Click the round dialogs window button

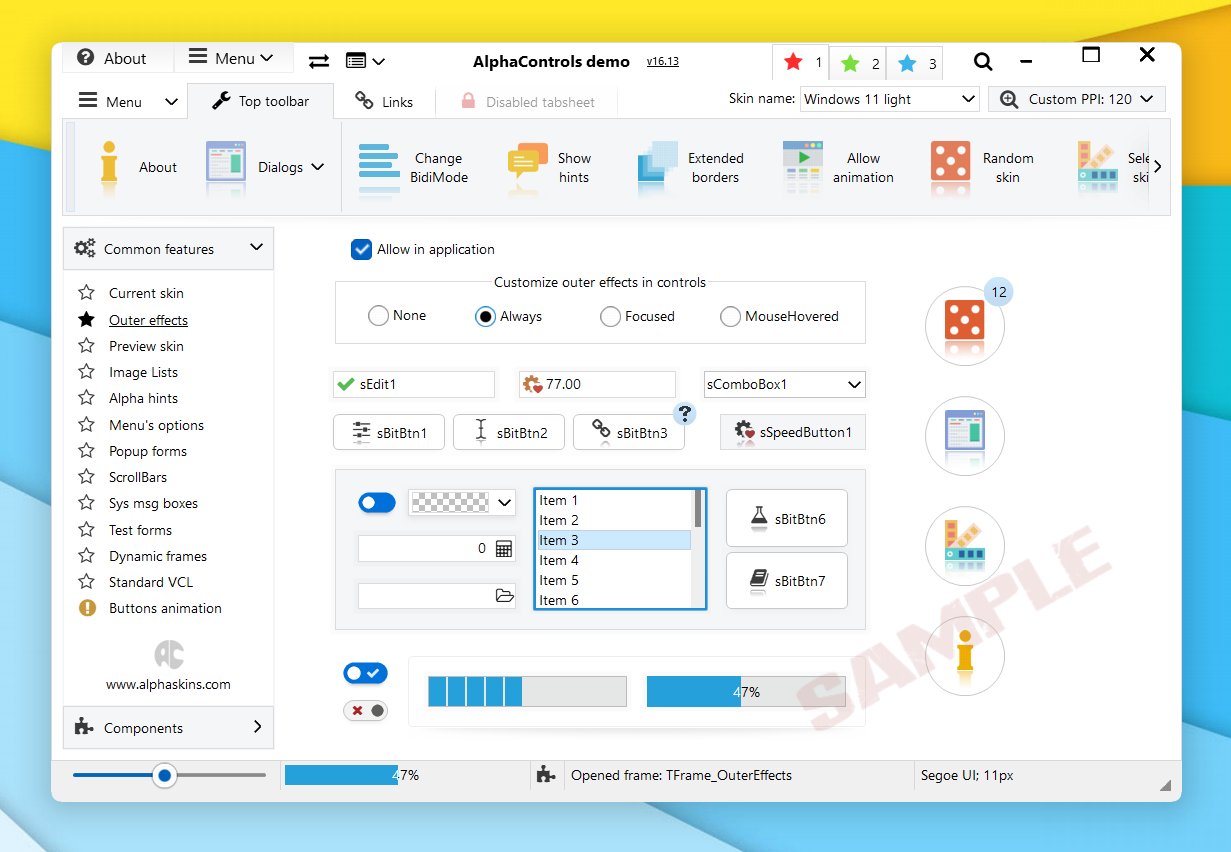point(965,435)
